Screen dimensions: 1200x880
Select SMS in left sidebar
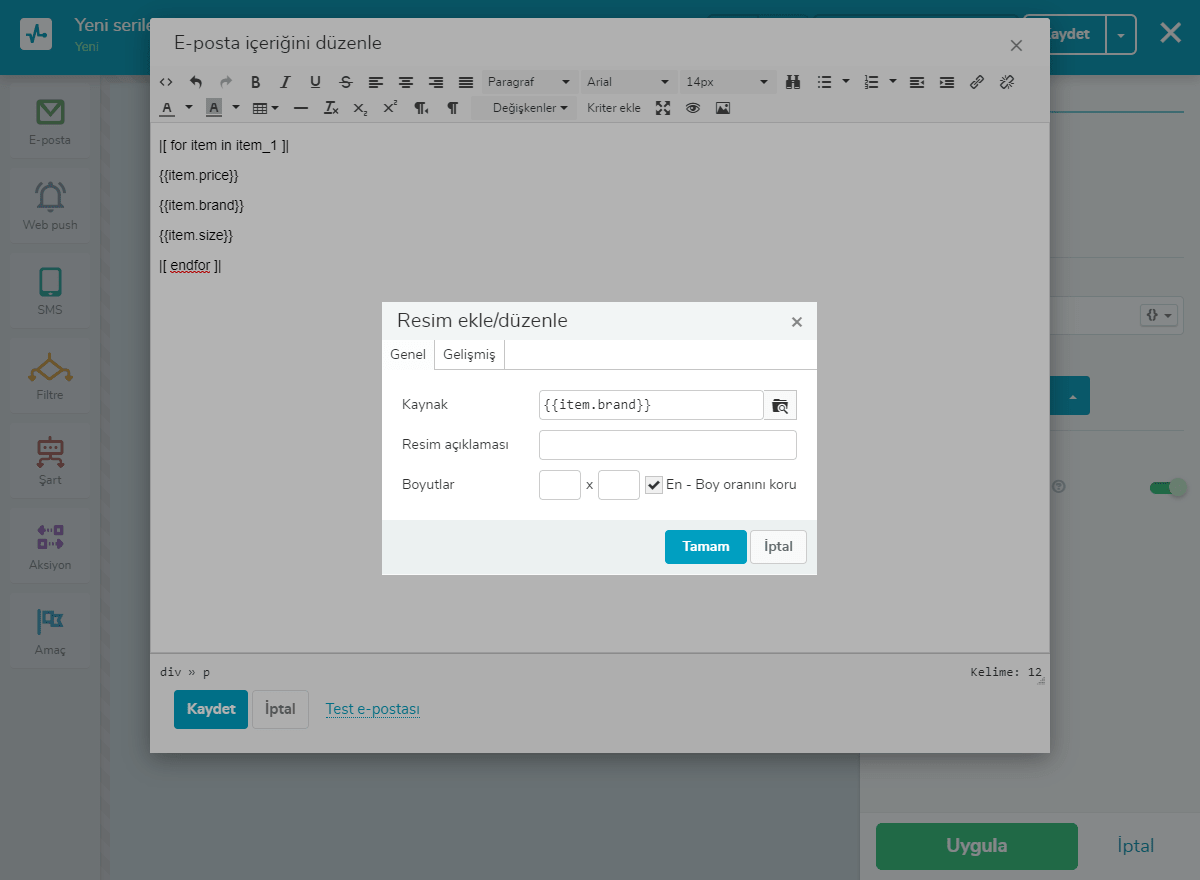tap(50, 292)
